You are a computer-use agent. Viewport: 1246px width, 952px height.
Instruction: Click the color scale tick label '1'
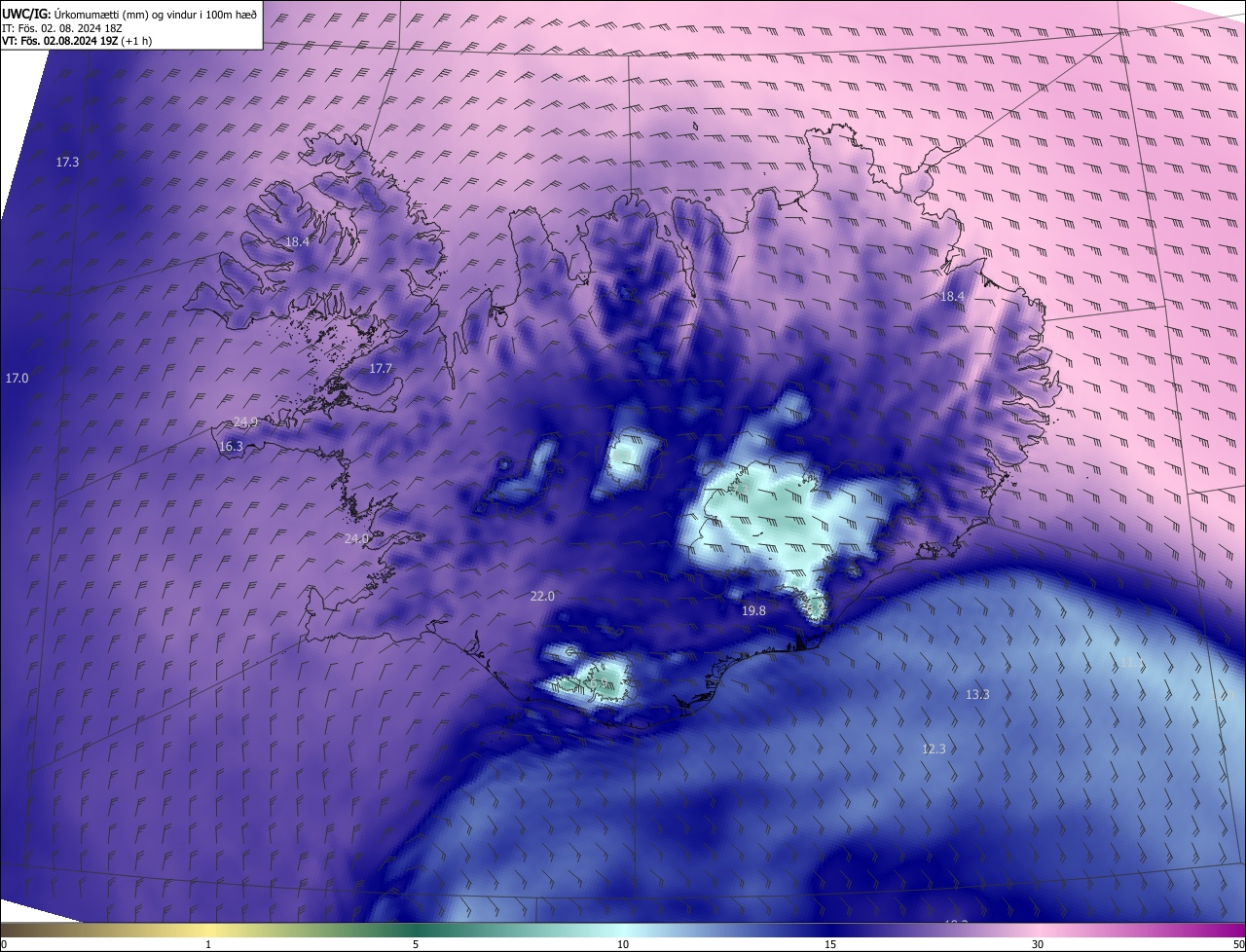[208, 944]
